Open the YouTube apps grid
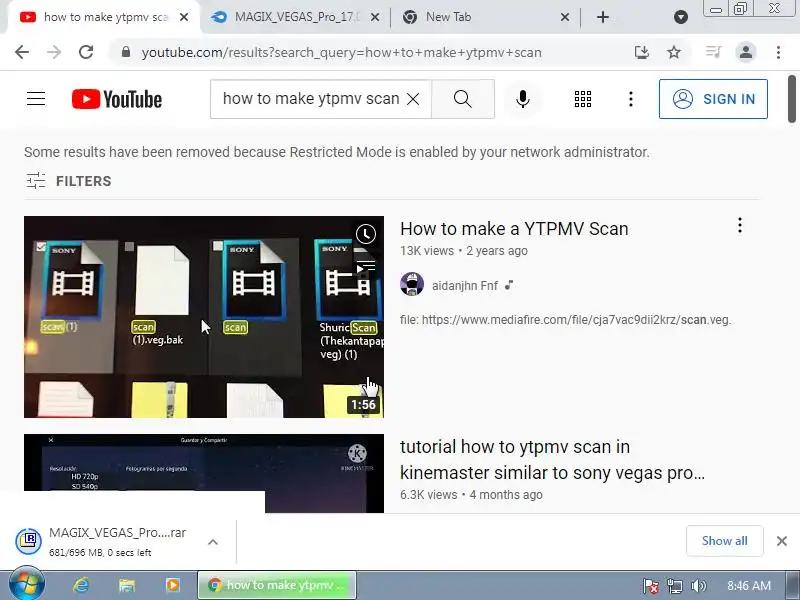Viewport: 800px width, 600px height. tap(583, 99)
